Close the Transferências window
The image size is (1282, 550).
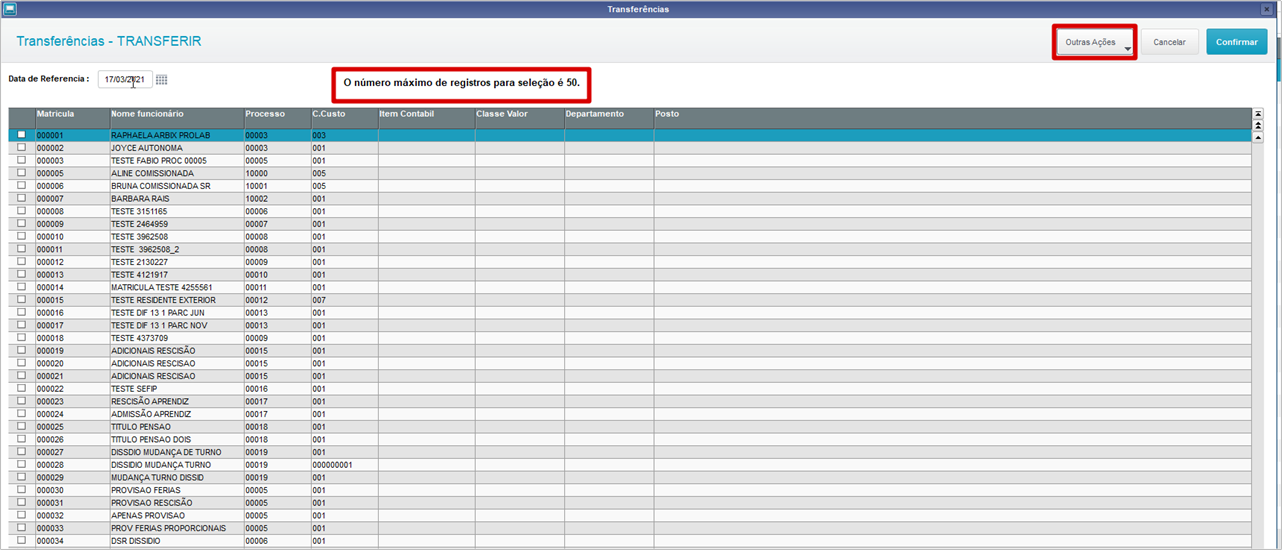pyautogui.click(x=1268, y=9)
